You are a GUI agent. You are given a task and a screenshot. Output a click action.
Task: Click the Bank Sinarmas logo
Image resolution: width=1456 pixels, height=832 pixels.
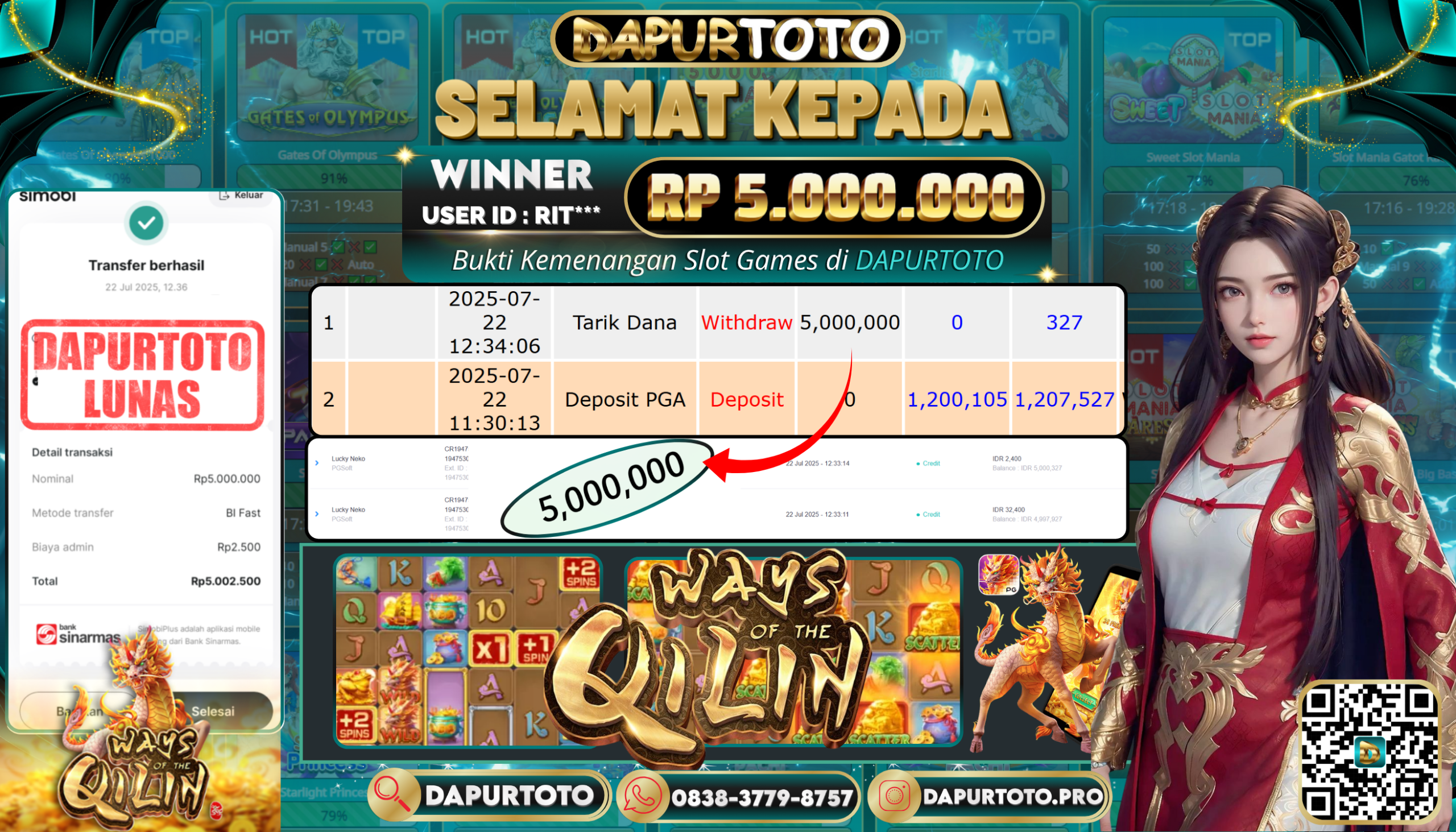pos(78,634)
